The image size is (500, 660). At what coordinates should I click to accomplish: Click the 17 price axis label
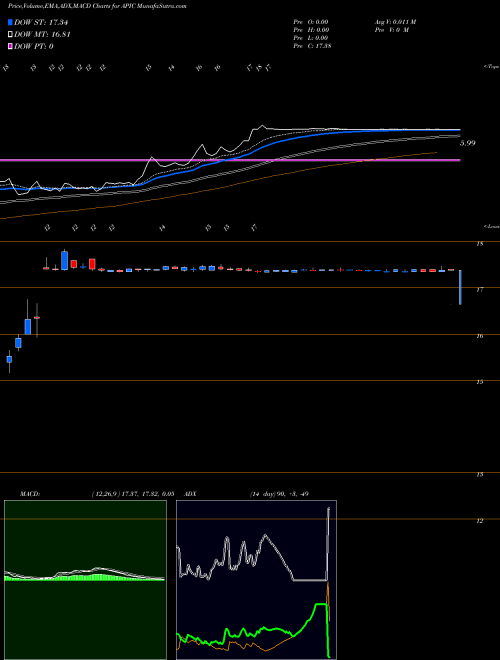click(x=479, y=290)
